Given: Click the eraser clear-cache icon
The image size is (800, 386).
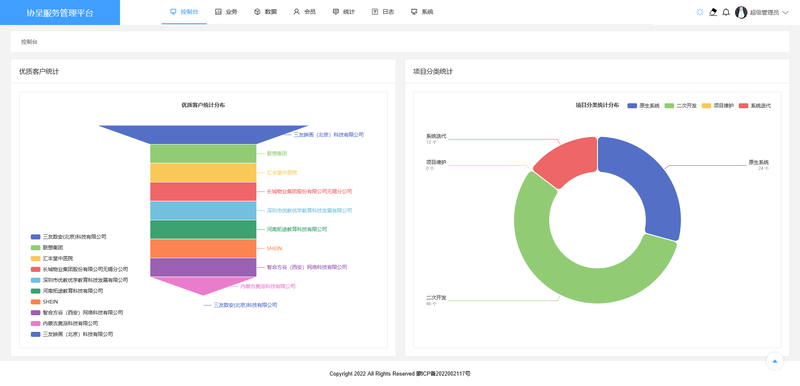Looking at the screenshot, I should click(x=713, y=12).
